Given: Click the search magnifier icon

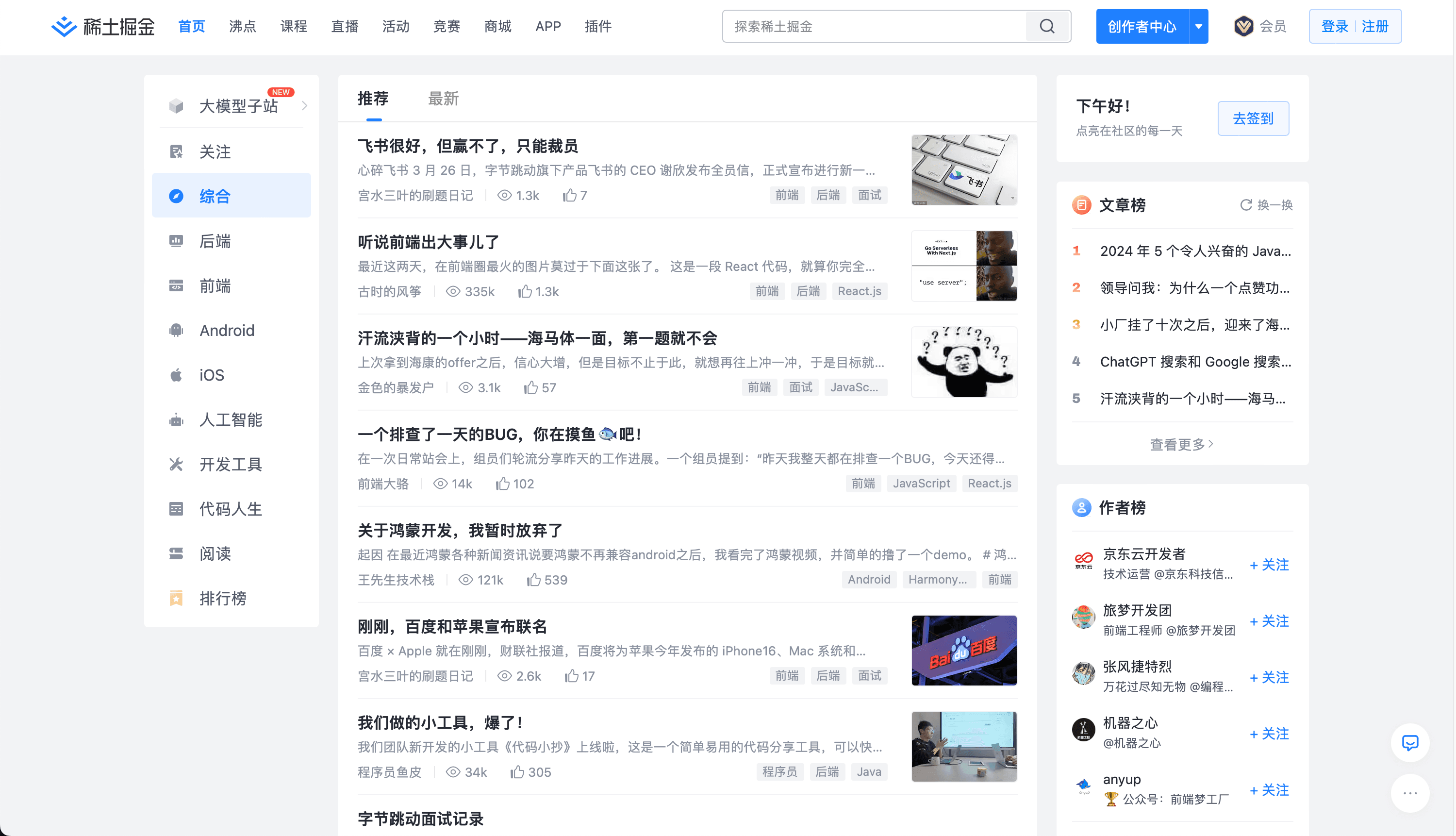Looking at the screenshot, I should tap(1047, 26).
